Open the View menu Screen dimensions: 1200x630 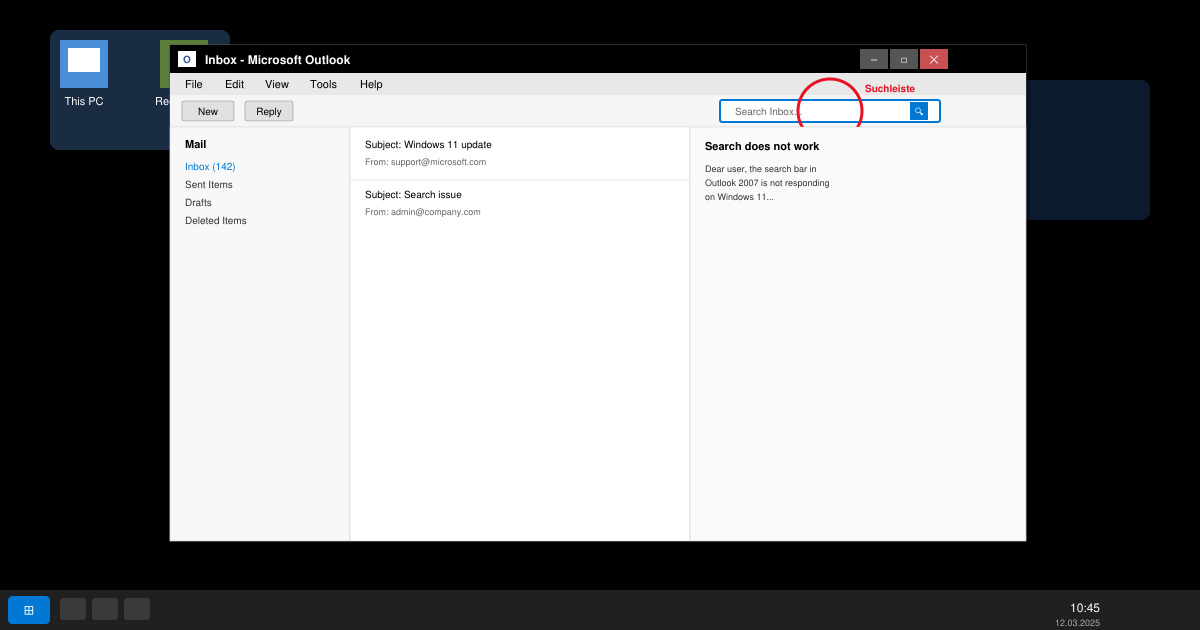click(277, 85)
